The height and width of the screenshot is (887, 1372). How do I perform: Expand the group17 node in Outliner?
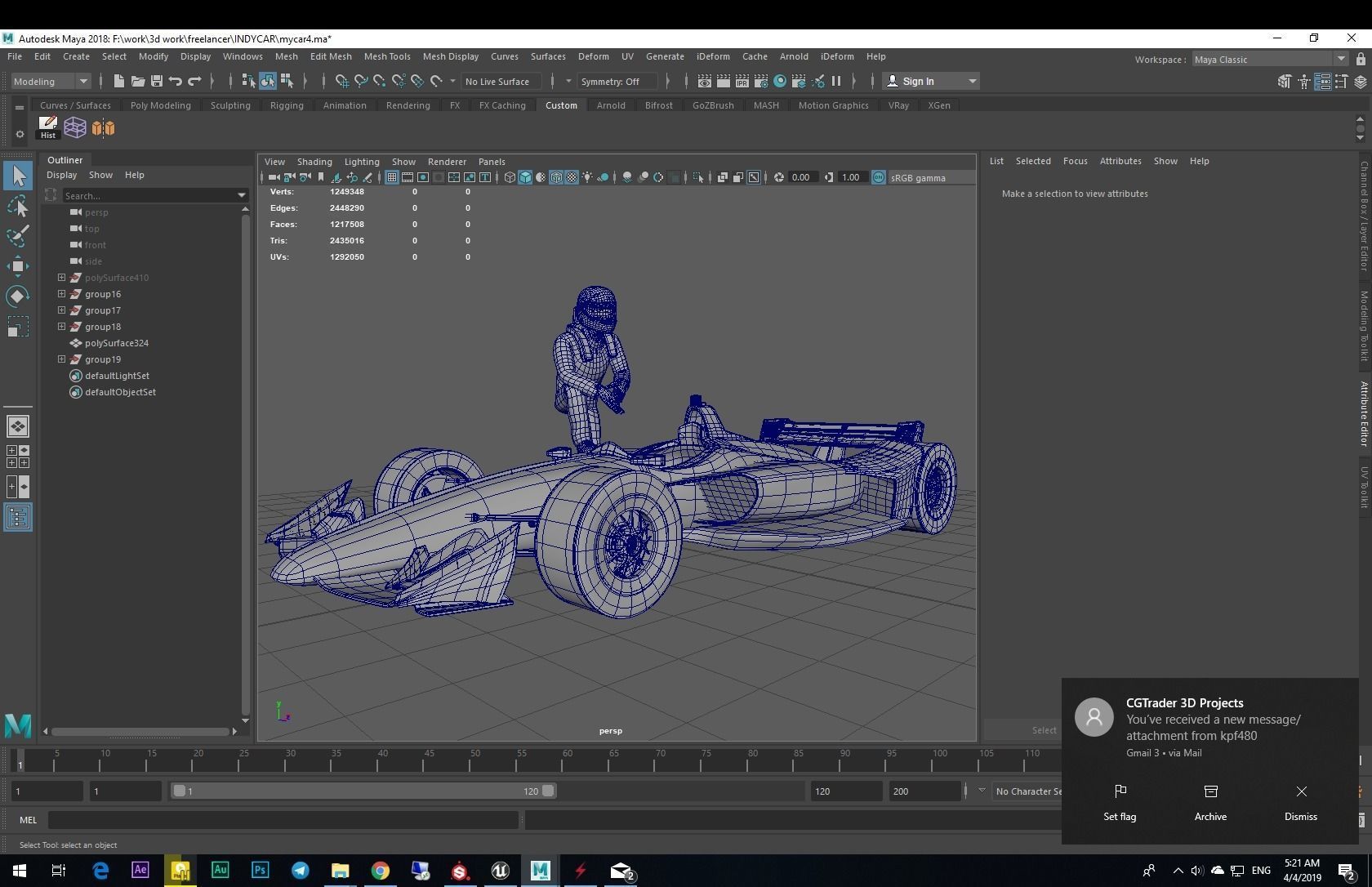pos(61,310)
